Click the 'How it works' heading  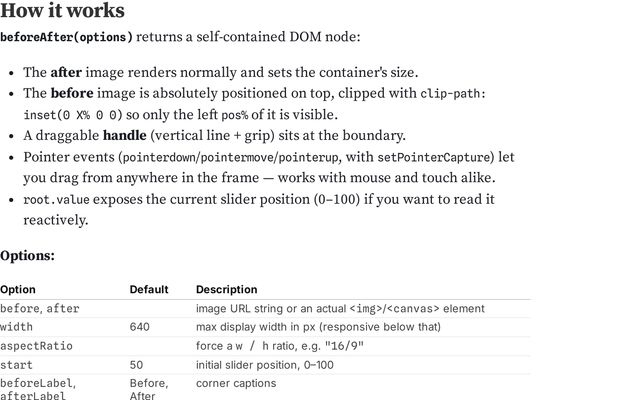pyautogui.click(x=62, y=11)
